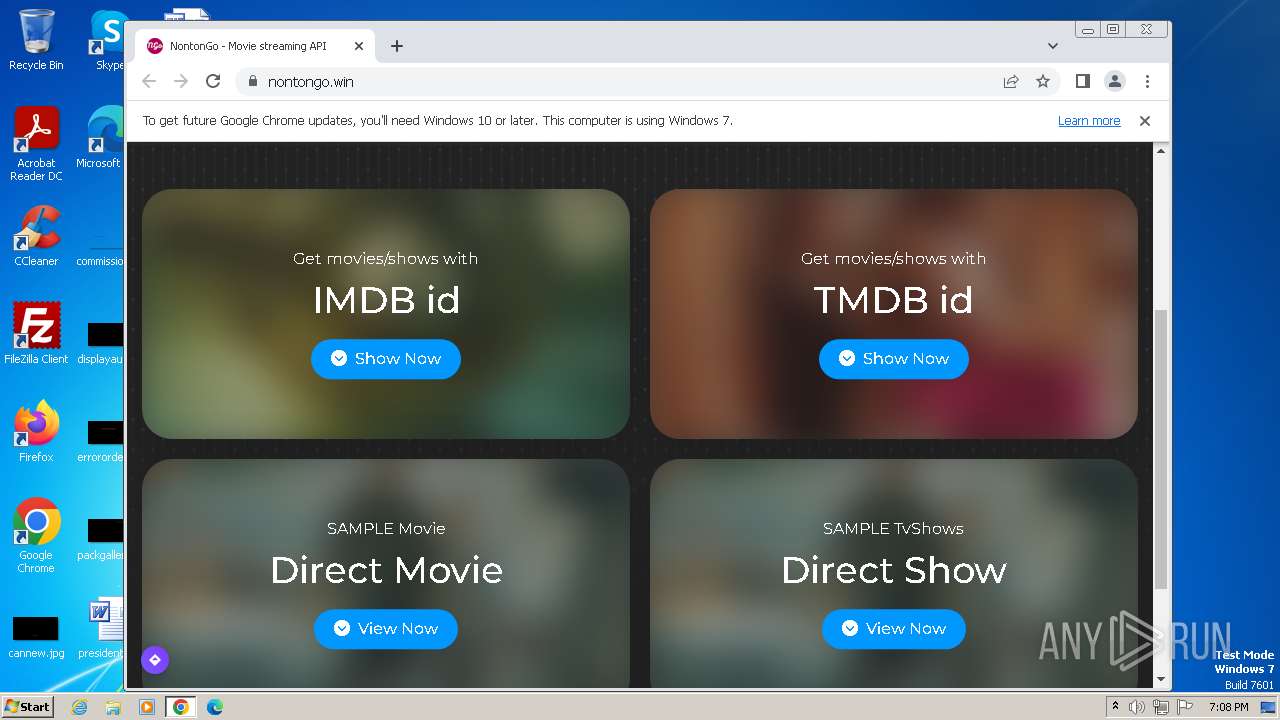This screenshot has height=720, width=1280.
Task: Open FileZilla Client desktop shortcut
Action: tap(36, 334)
